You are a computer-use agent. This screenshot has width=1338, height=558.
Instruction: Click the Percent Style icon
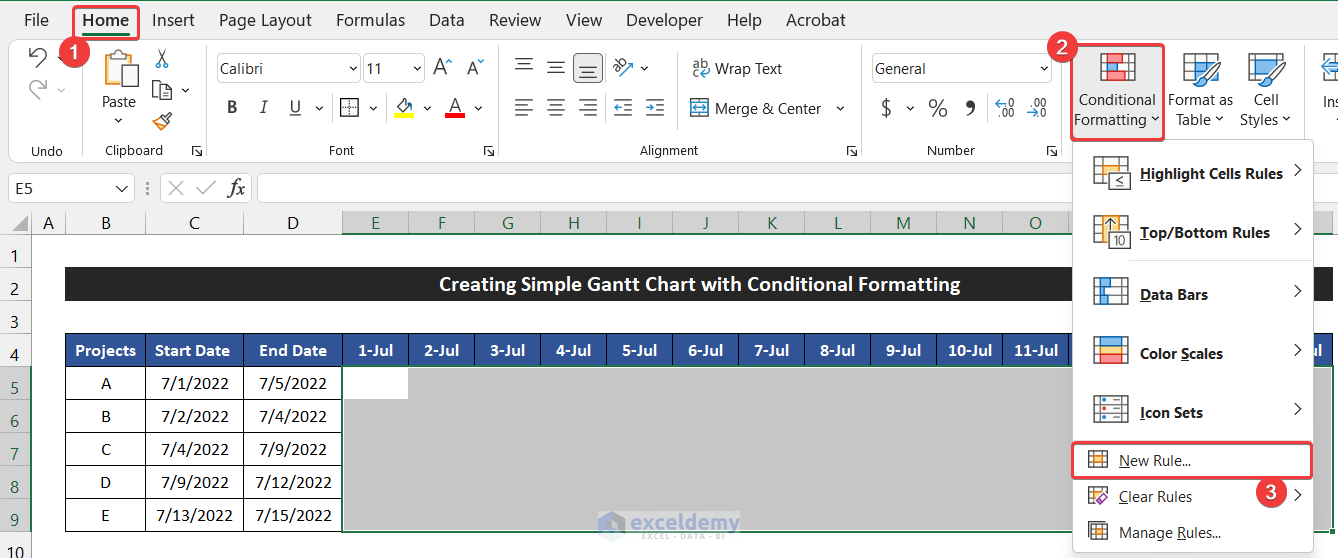tap(937, 108)
